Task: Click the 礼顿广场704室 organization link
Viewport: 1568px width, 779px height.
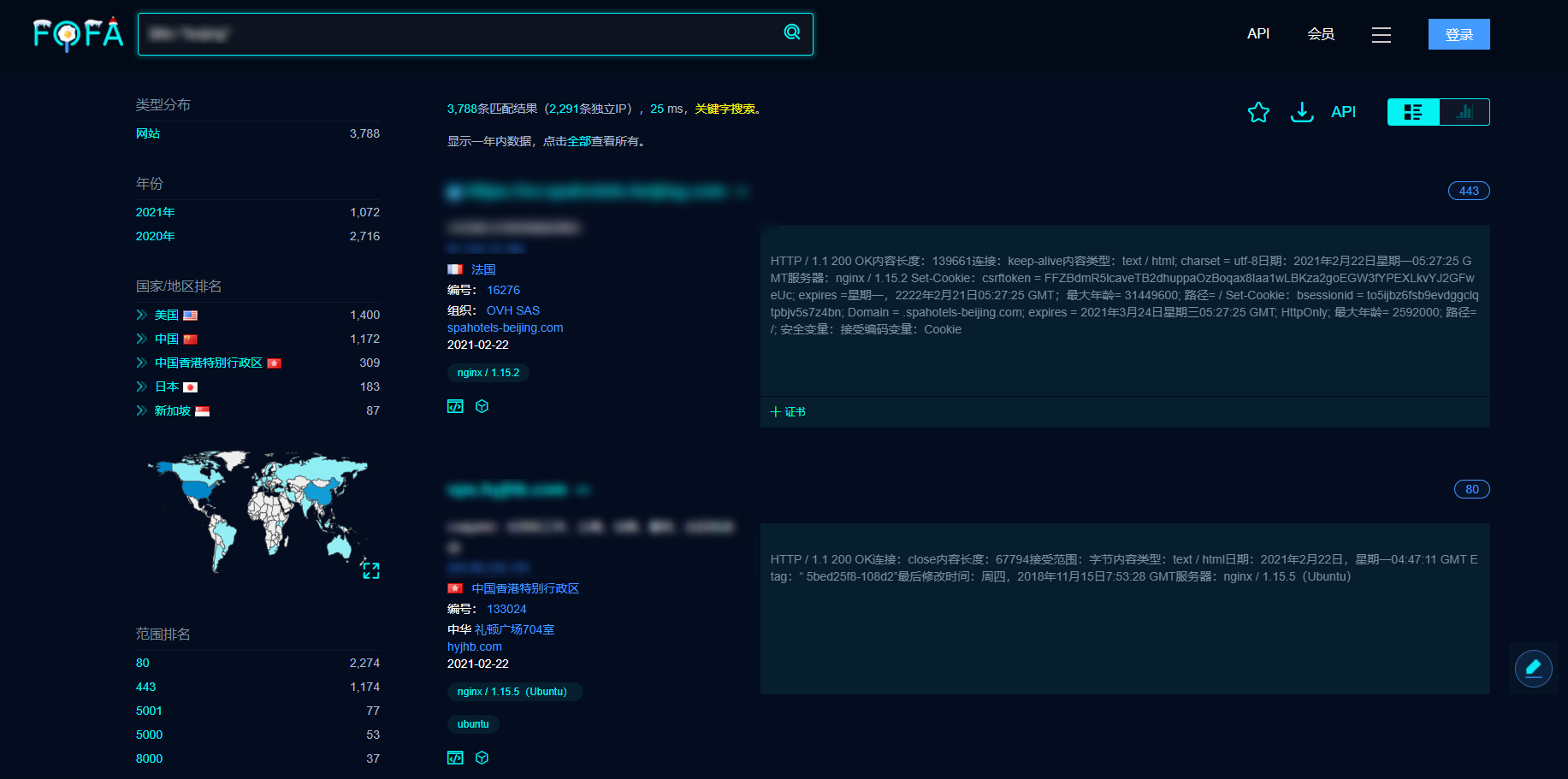Action: 514,629
